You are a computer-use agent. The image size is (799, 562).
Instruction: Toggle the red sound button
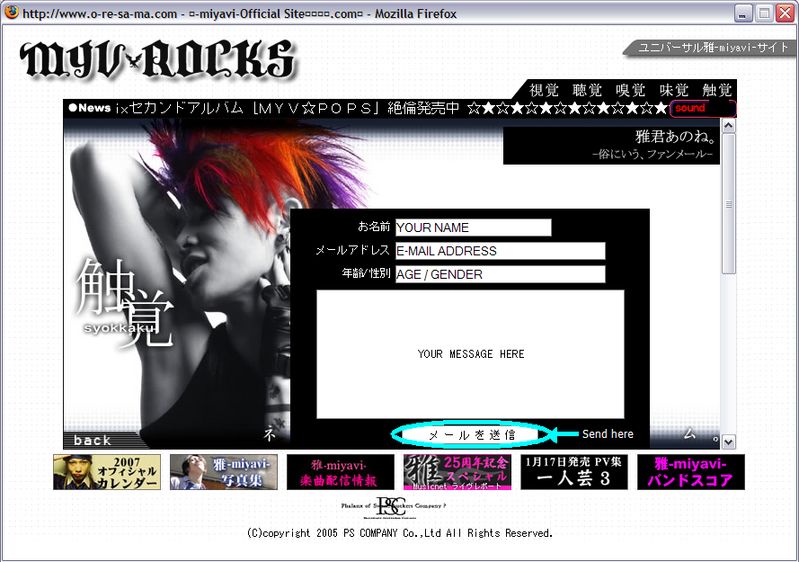click(703, 109)
